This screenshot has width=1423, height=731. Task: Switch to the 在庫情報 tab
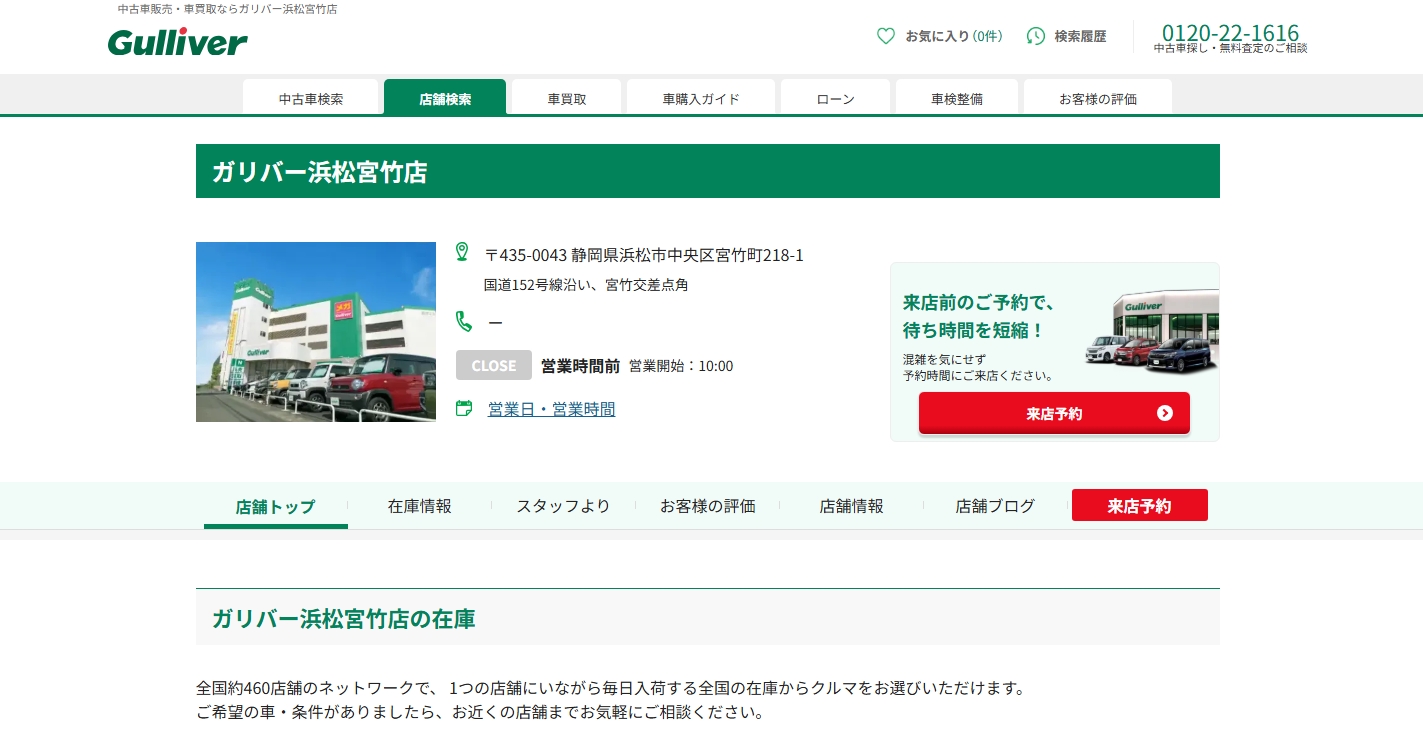[420, 506]
